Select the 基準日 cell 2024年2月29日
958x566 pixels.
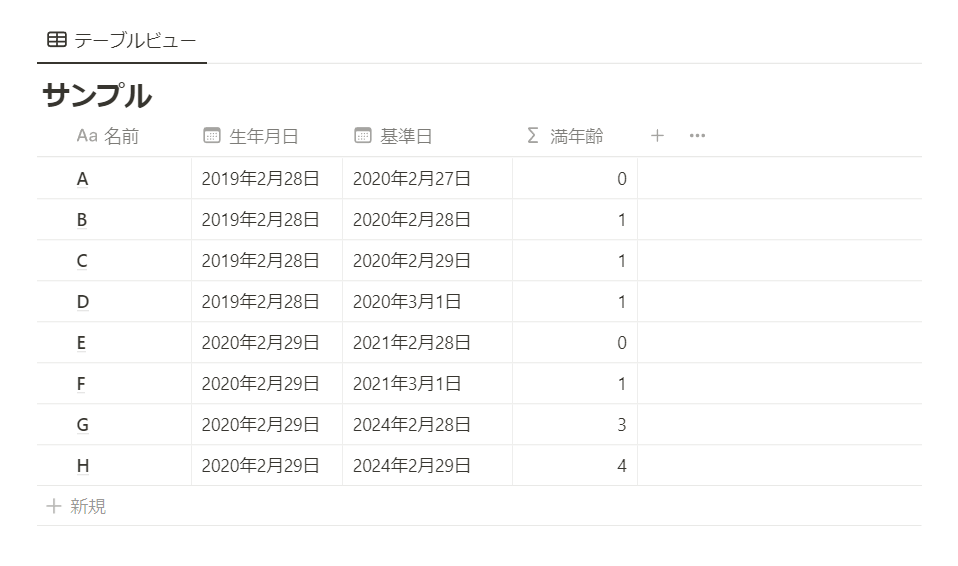[x=427, y=465]
